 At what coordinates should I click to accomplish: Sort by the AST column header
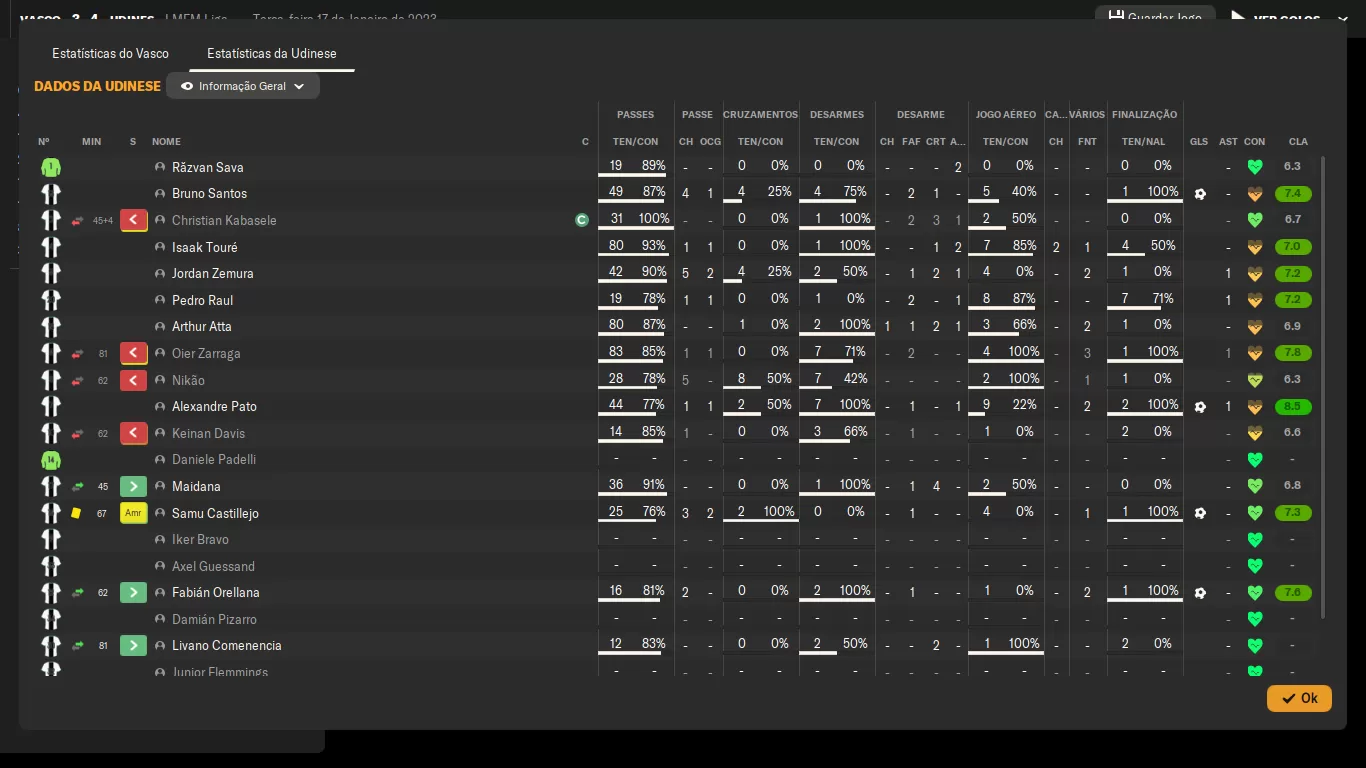(1228, 142)
